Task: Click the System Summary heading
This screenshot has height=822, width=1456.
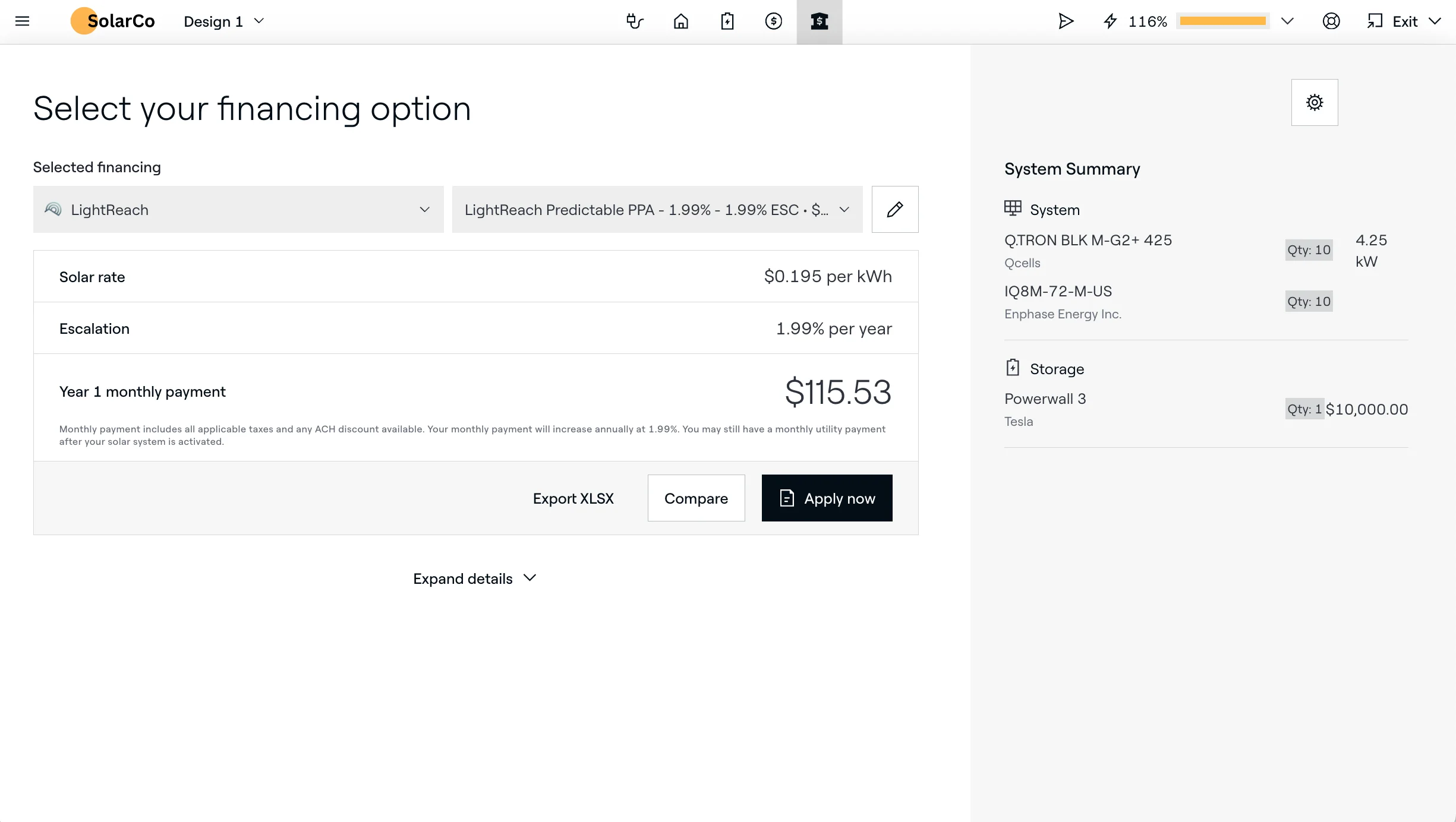Action: [x=1072, y=169]
